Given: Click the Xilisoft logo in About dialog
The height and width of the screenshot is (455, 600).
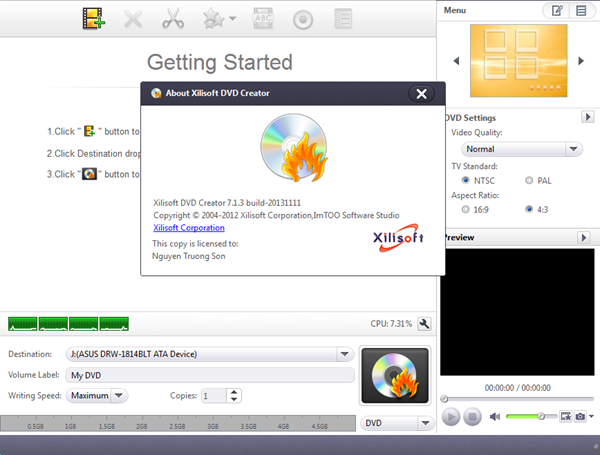Looking at the screenshot, I should coord(398,238).
